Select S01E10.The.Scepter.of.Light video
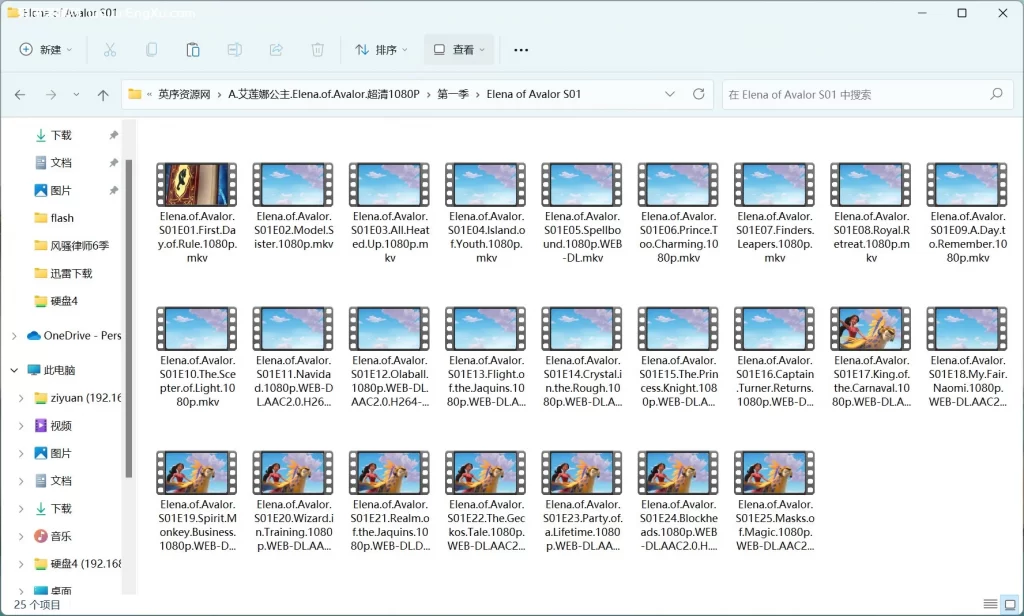This screenshot has width=1024, height=616. point(197,357)
